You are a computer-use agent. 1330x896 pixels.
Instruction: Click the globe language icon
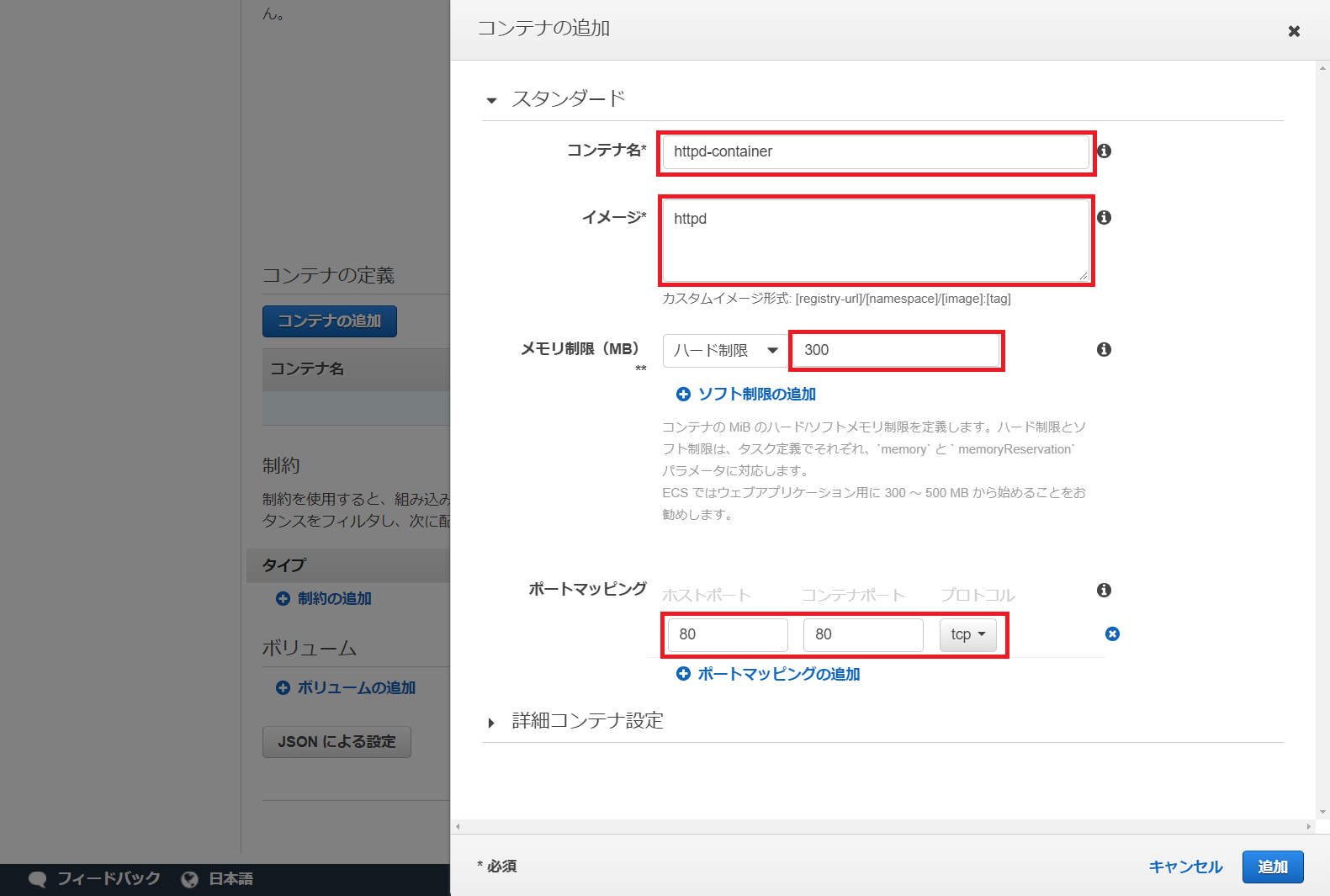(x=190, y=879)
